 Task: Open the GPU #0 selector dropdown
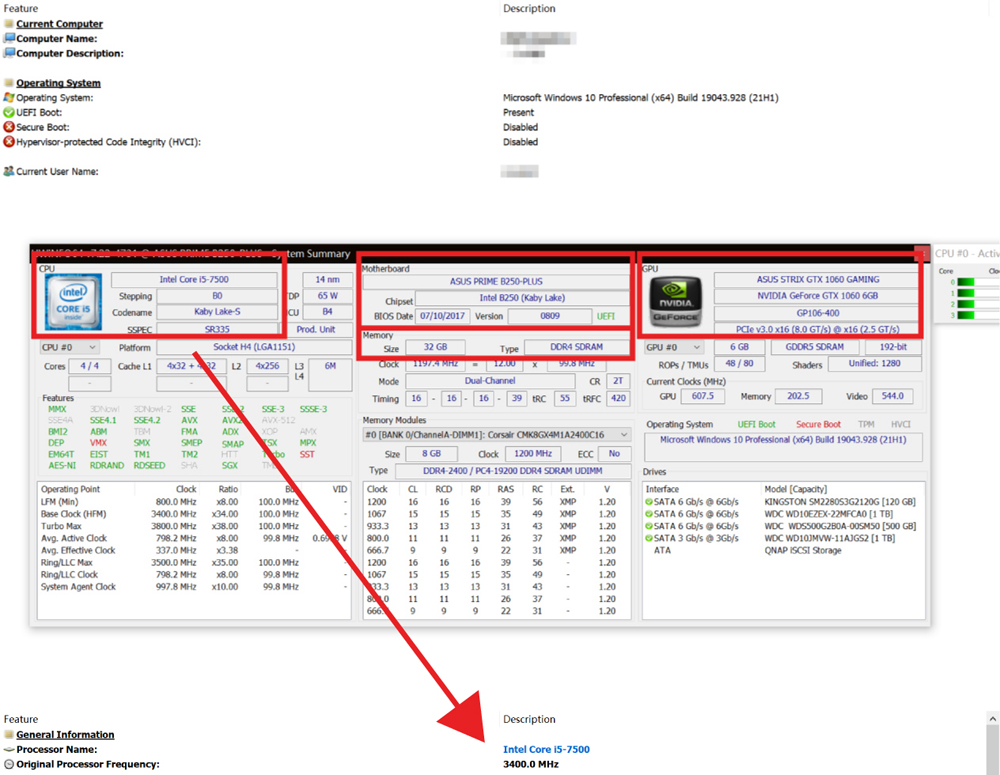click(x=673, y=348)
